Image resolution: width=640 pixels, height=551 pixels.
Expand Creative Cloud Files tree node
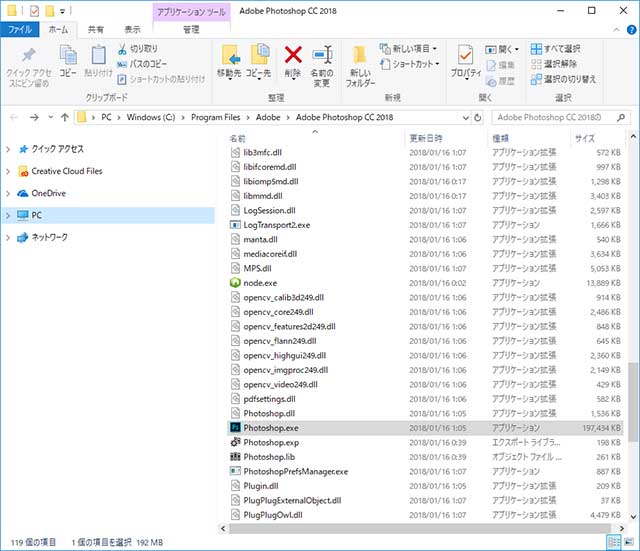coord(8,171)
